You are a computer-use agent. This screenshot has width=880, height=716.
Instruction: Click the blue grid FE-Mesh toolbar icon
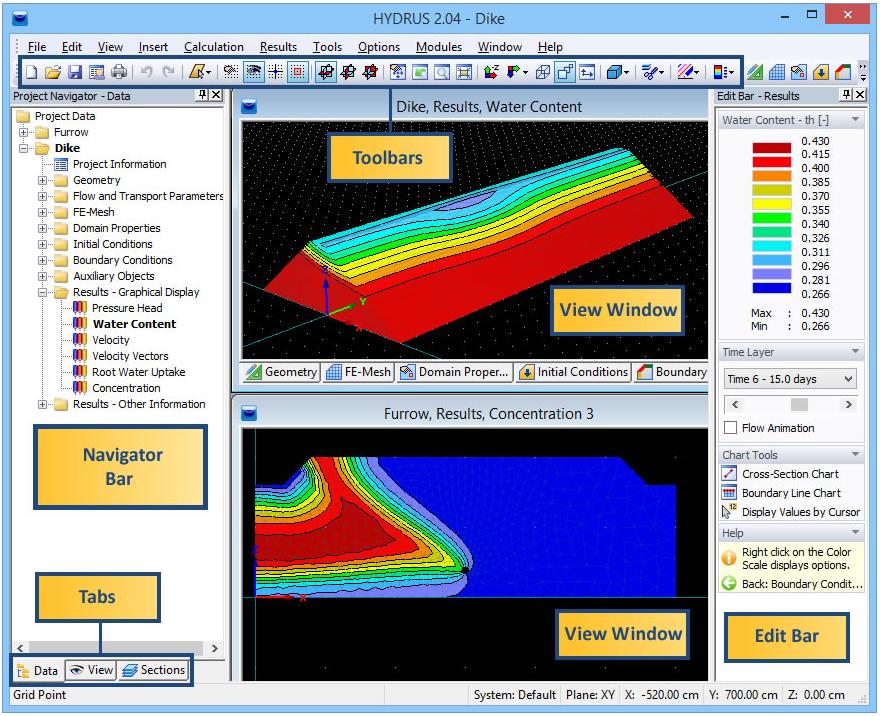tap(777, 72)
